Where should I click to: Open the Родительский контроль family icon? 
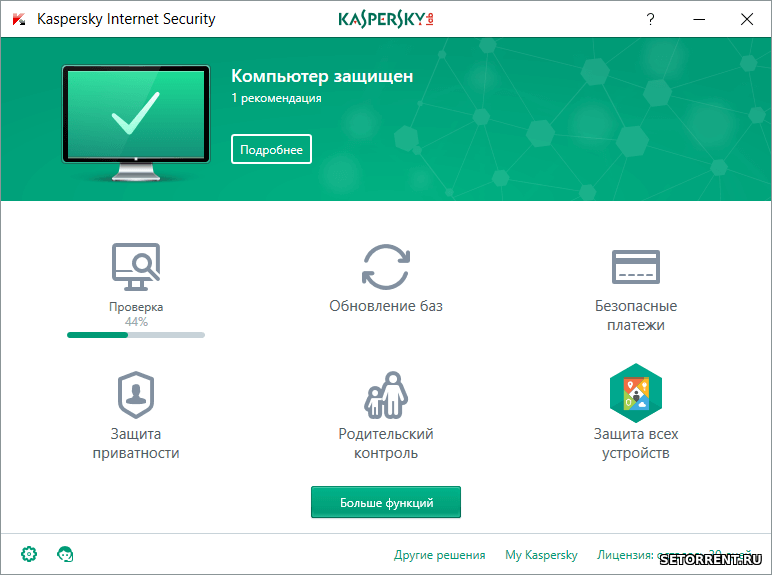point(386,395)
